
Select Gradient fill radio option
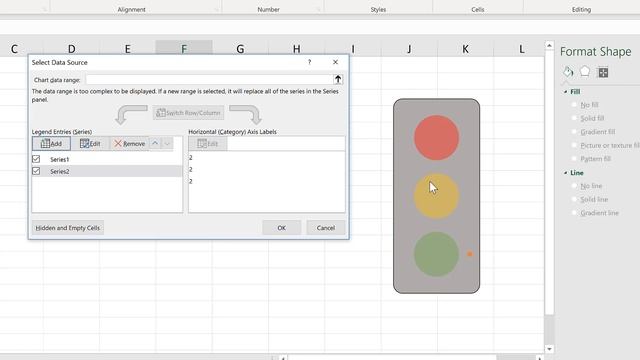tap(574, 131)
